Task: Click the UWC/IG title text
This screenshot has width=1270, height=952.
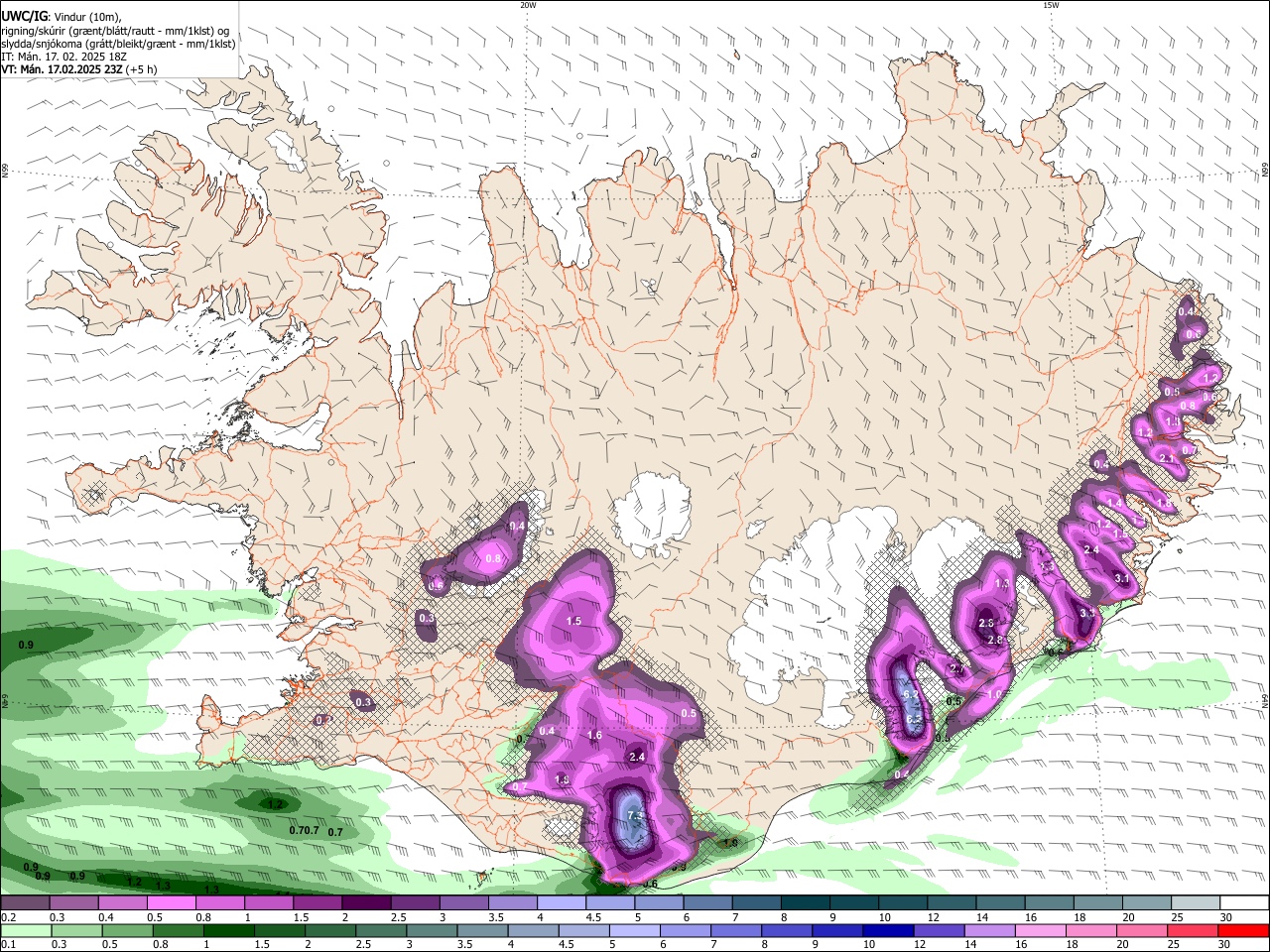Action: point(24,15)
